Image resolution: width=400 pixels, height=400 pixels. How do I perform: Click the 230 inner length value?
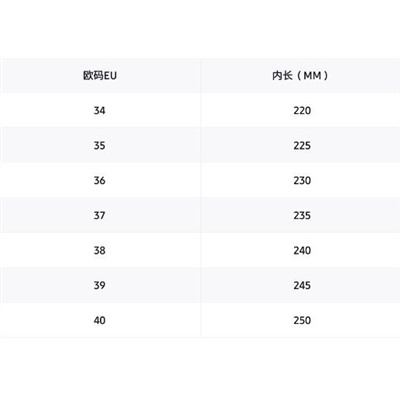click(x=302, y=180)
